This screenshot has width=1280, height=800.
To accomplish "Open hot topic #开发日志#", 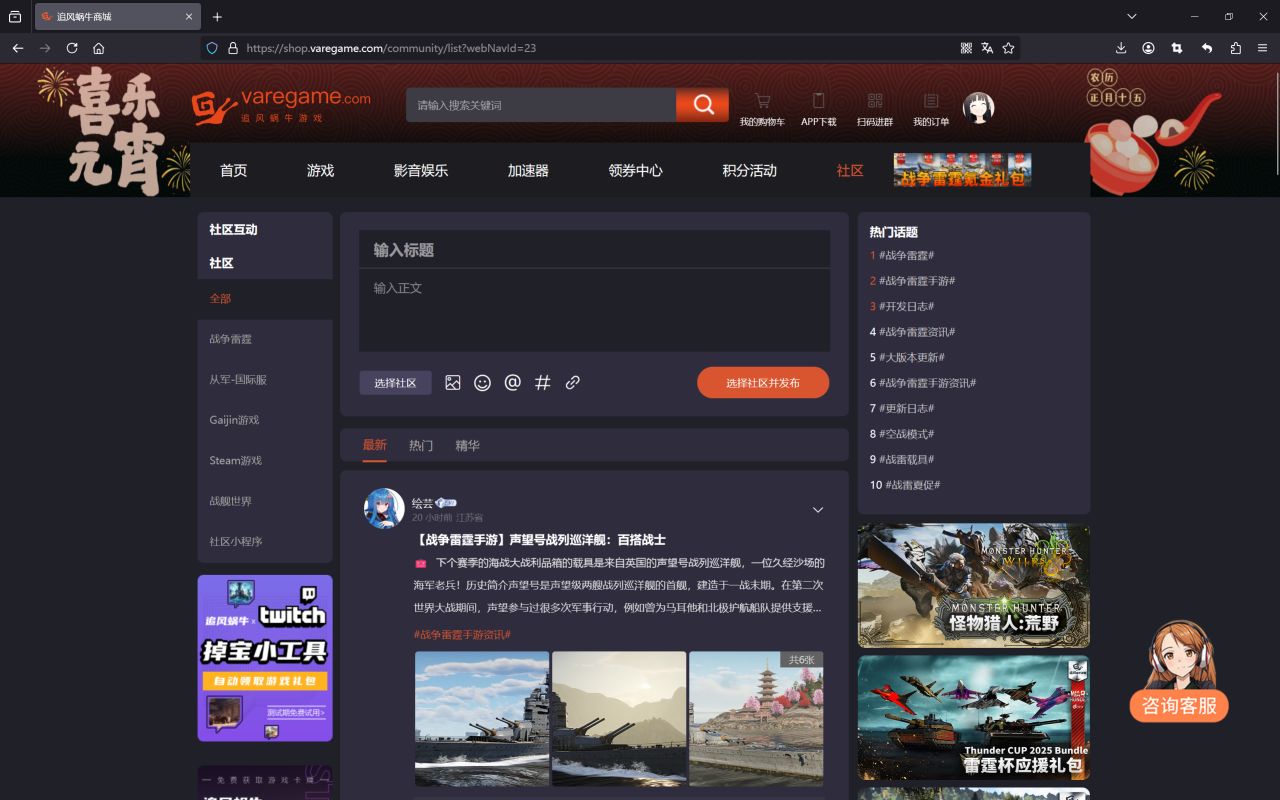I will pyautogui.click(x=906, y=306).
